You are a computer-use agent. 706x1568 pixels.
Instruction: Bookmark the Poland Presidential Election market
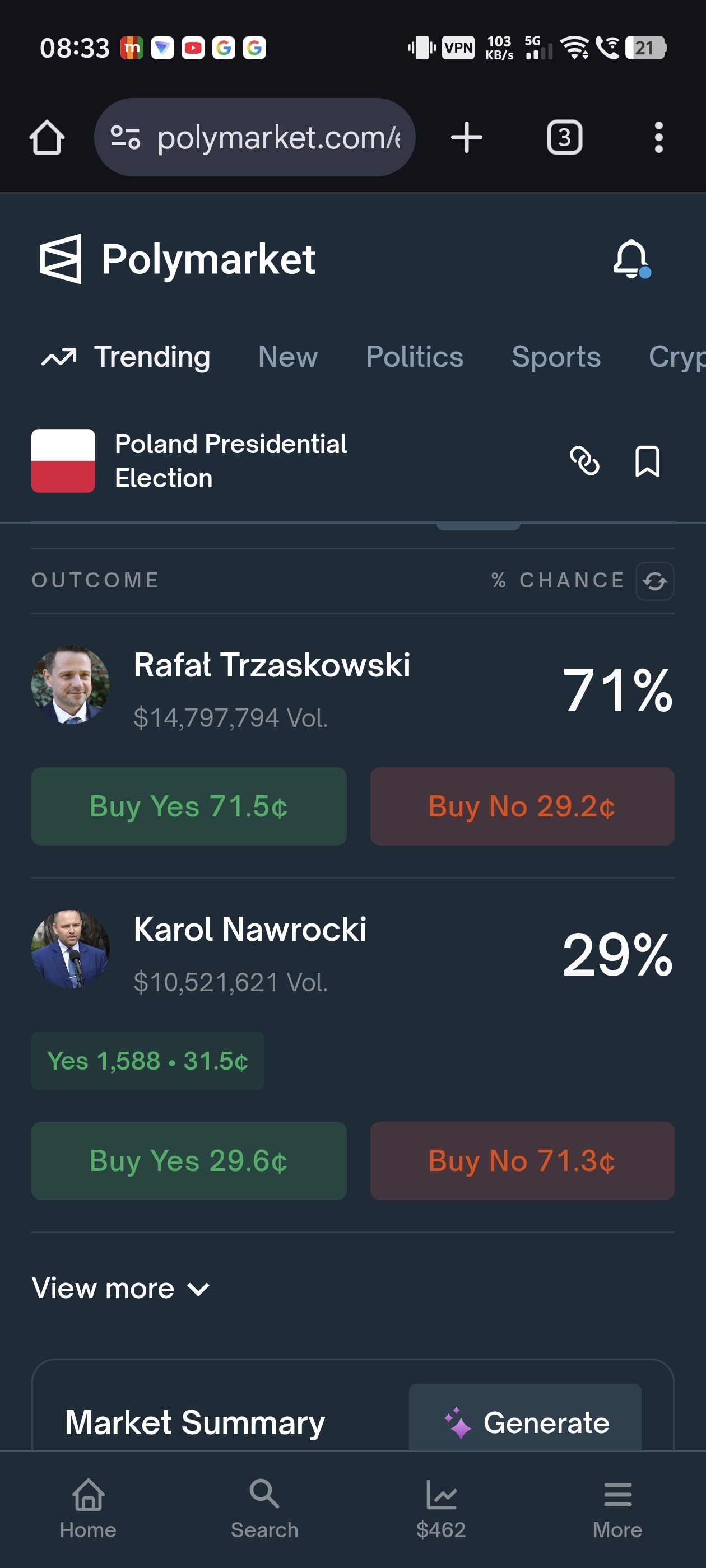pos(647,461)
